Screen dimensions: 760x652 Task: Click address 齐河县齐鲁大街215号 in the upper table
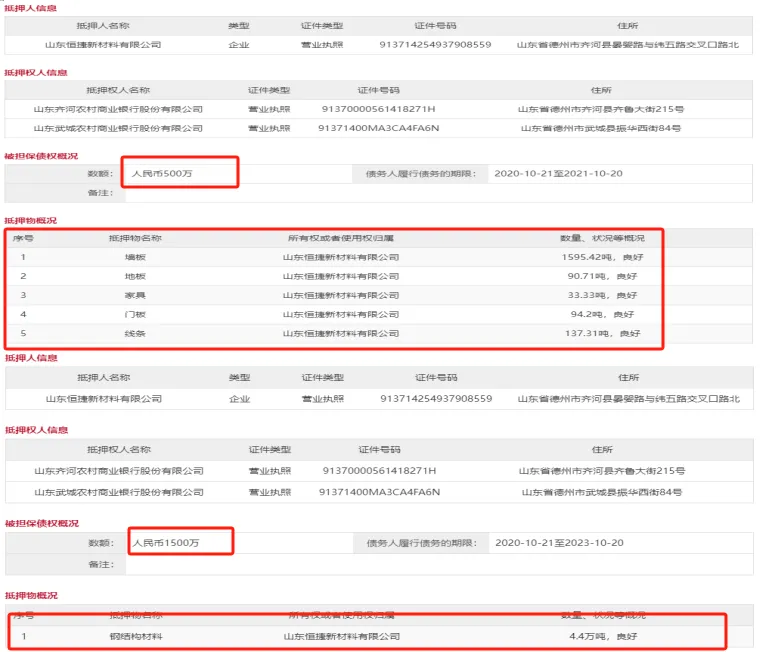pos(601,110)
